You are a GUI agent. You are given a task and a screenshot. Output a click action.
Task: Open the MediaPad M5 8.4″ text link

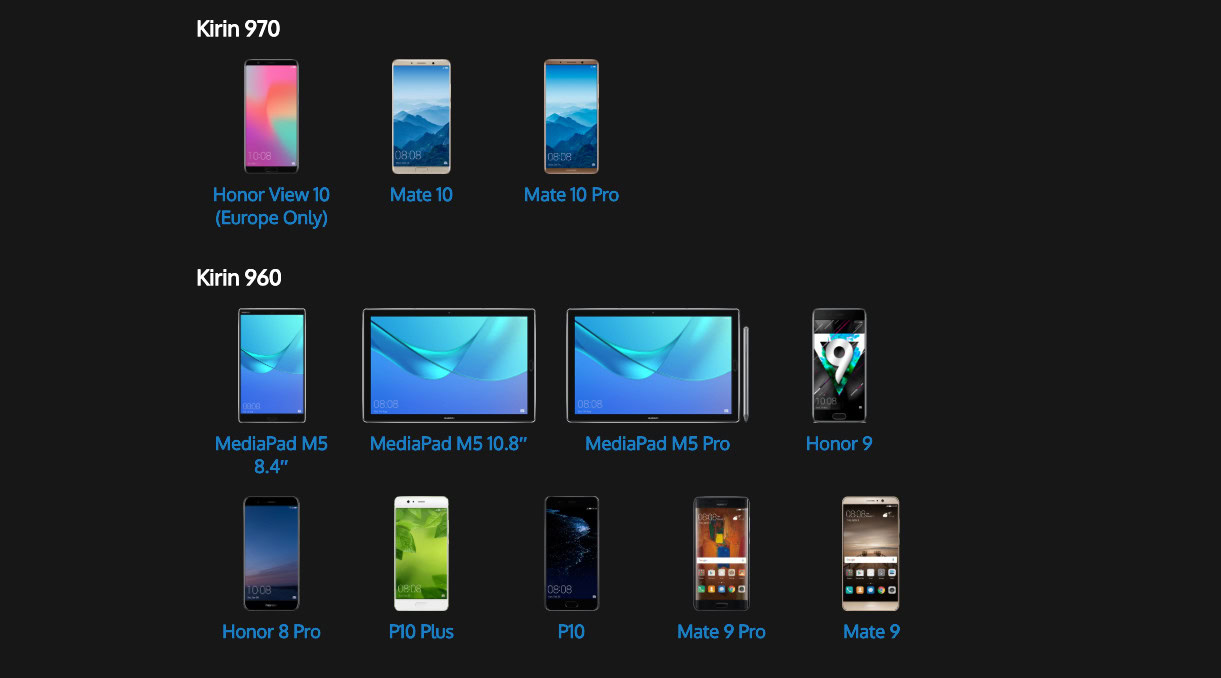coord(271,455)
